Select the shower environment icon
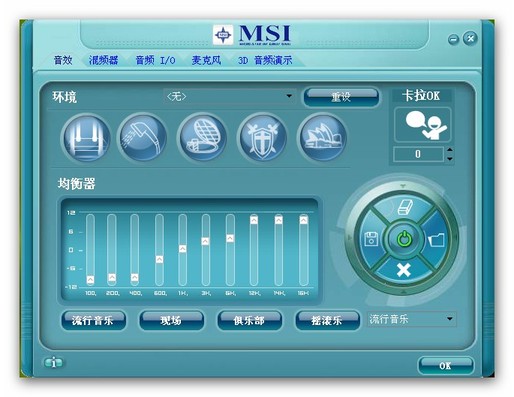514x397 pixels. tap(143, 138)
